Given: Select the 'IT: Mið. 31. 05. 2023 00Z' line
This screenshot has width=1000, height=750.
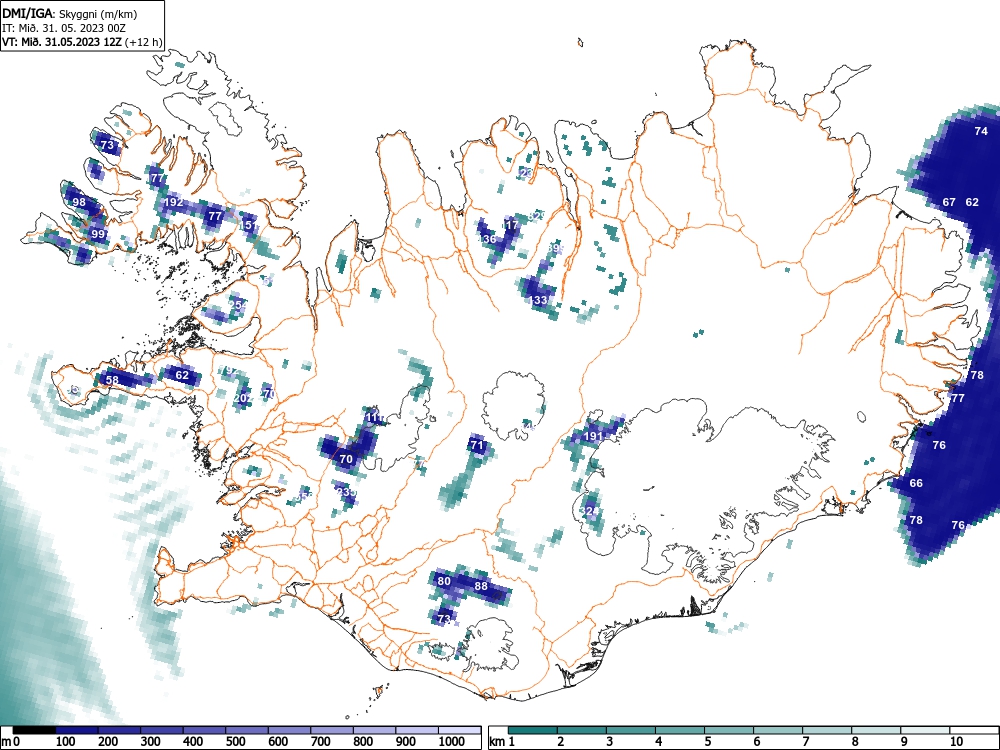Looking at the screenshot, I should (64, 28).
